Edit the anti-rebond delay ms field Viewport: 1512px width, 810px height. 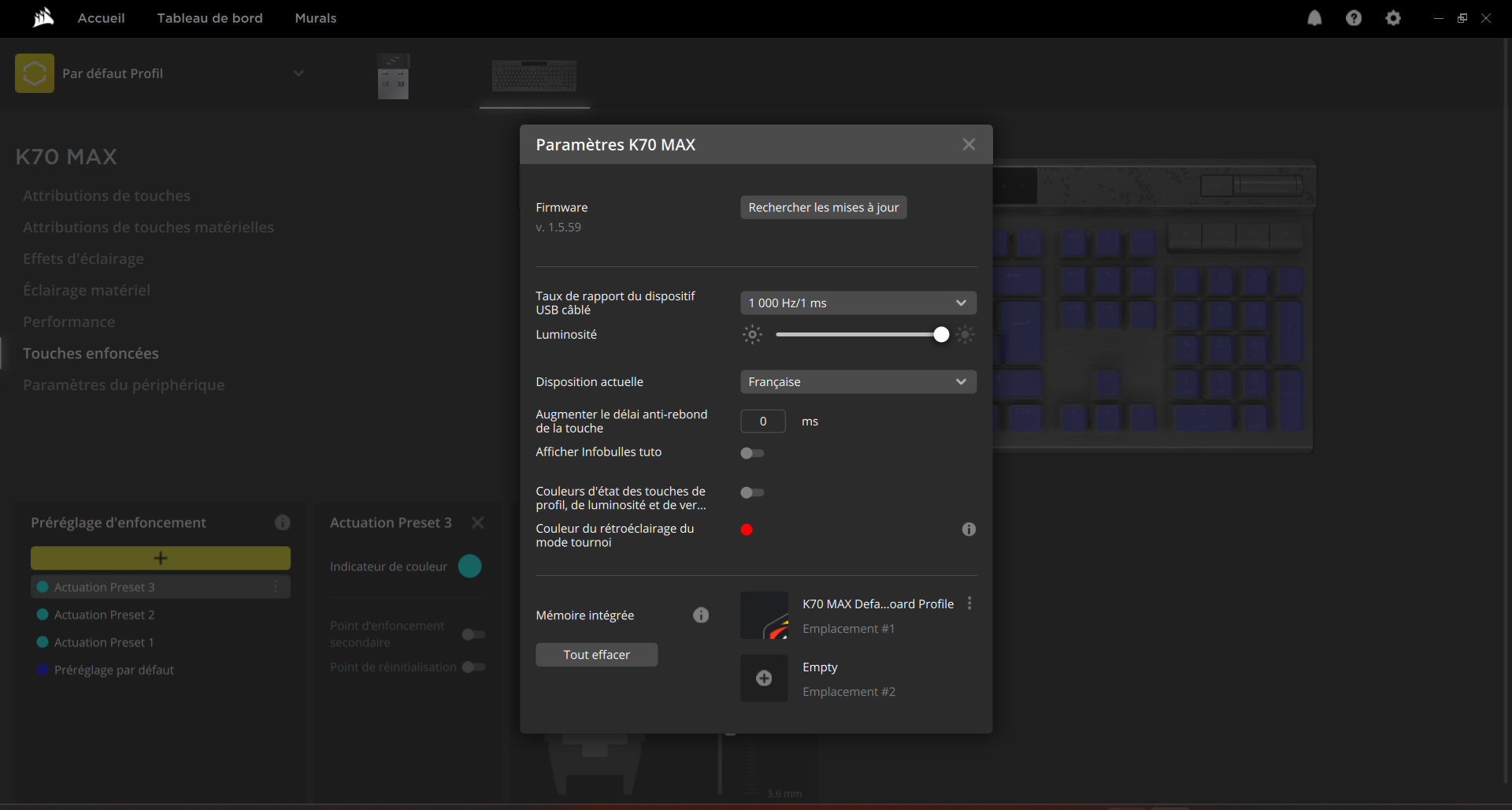(763, 422)
